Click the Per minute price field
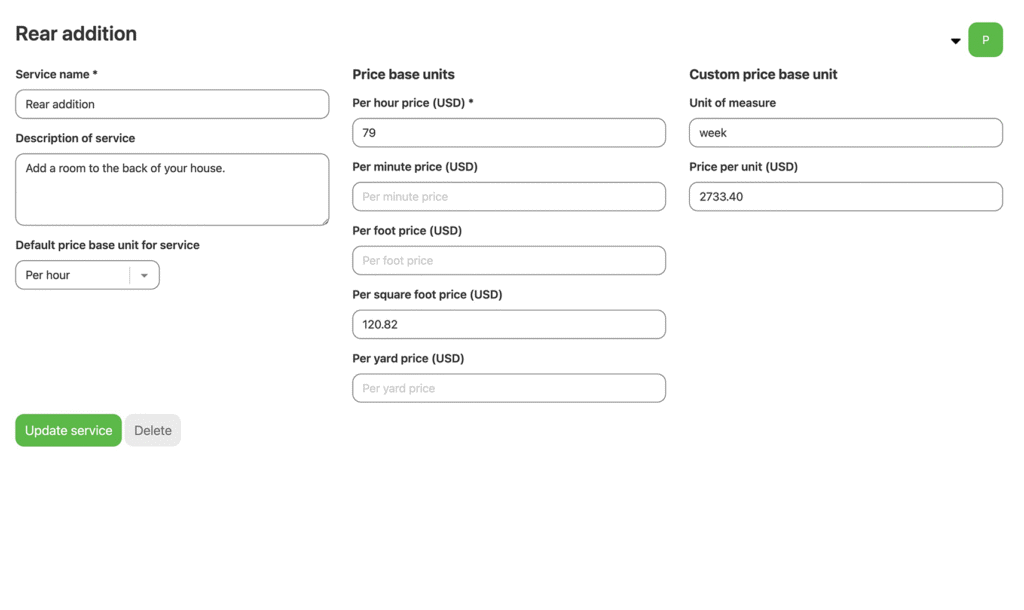The height and width of the screenshot is (610, 1024). 508,197
